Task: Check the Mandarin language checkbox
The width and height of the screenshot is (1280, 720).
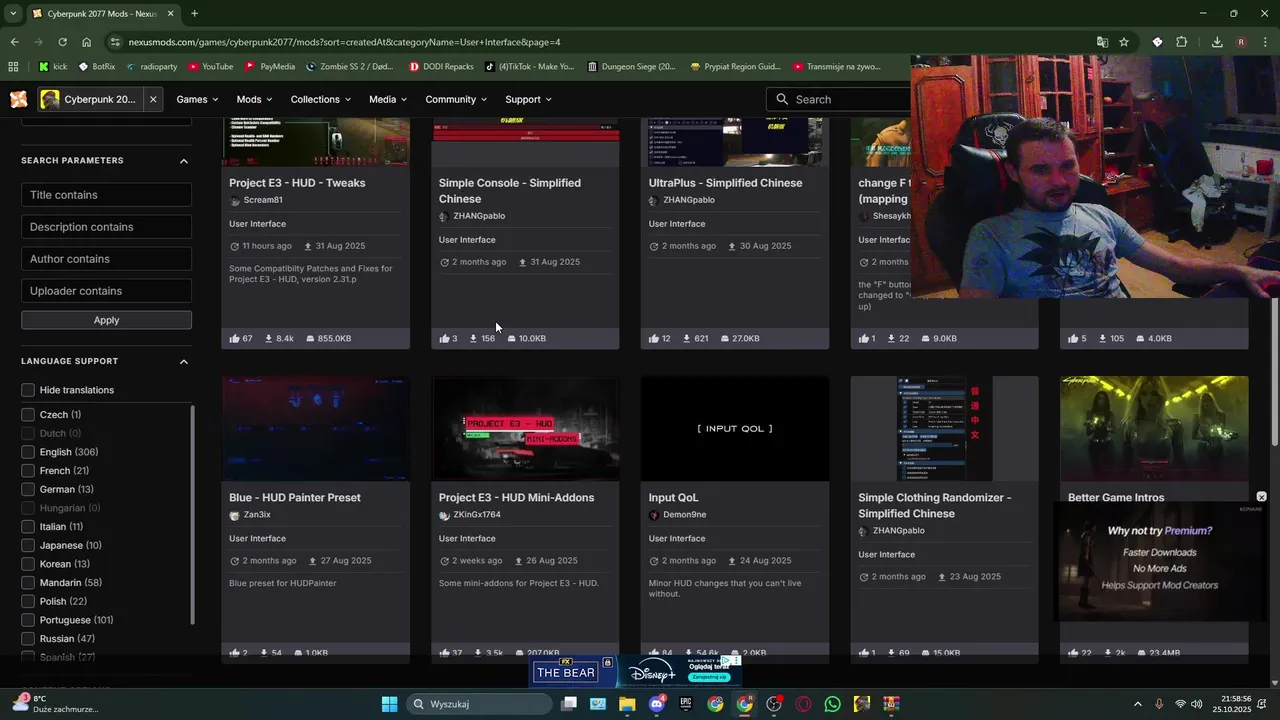Action: pyautogui.click(x=28, y=583)
